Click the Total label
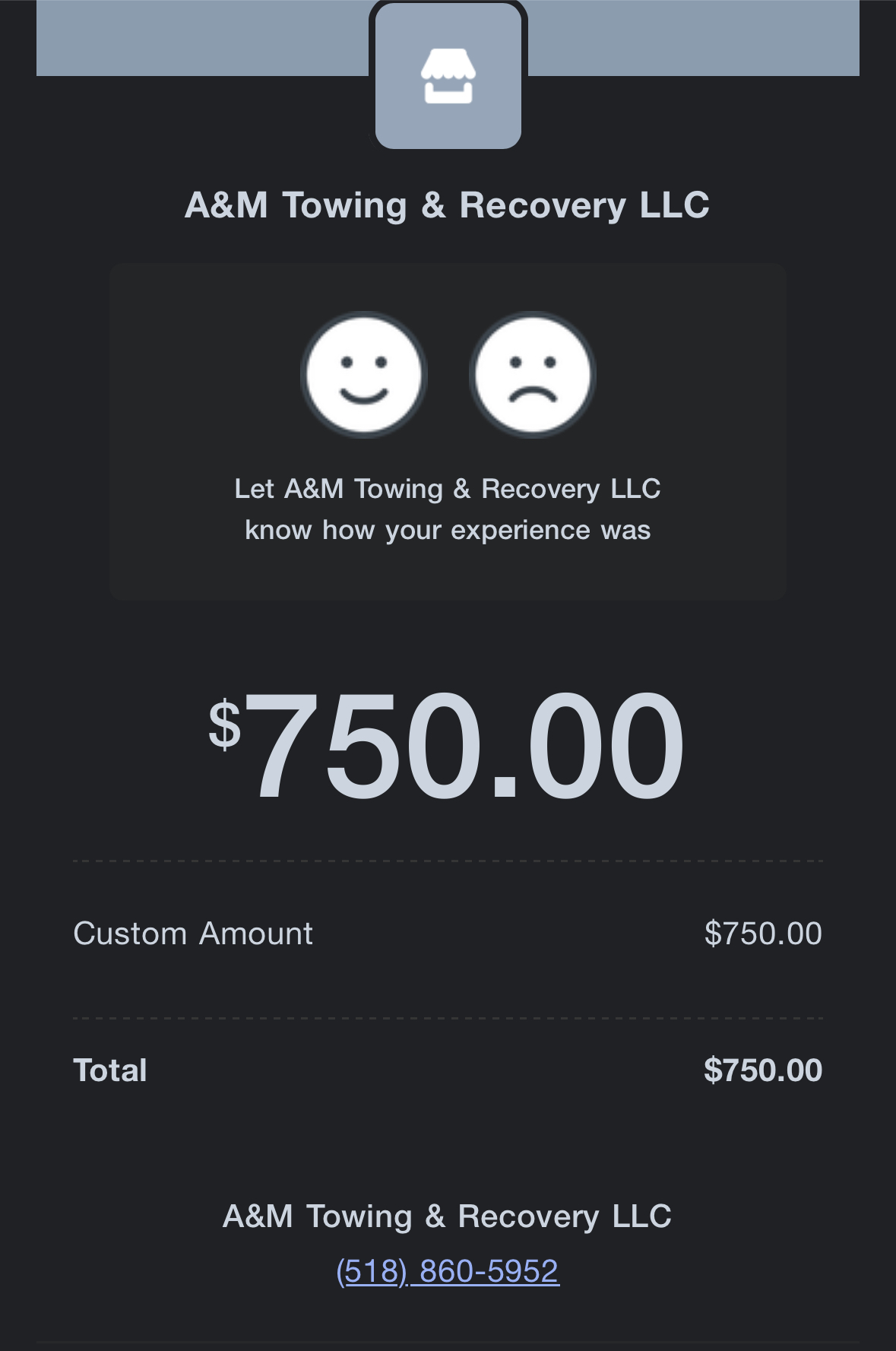The image size is (896, 1351). (110, 1070)
